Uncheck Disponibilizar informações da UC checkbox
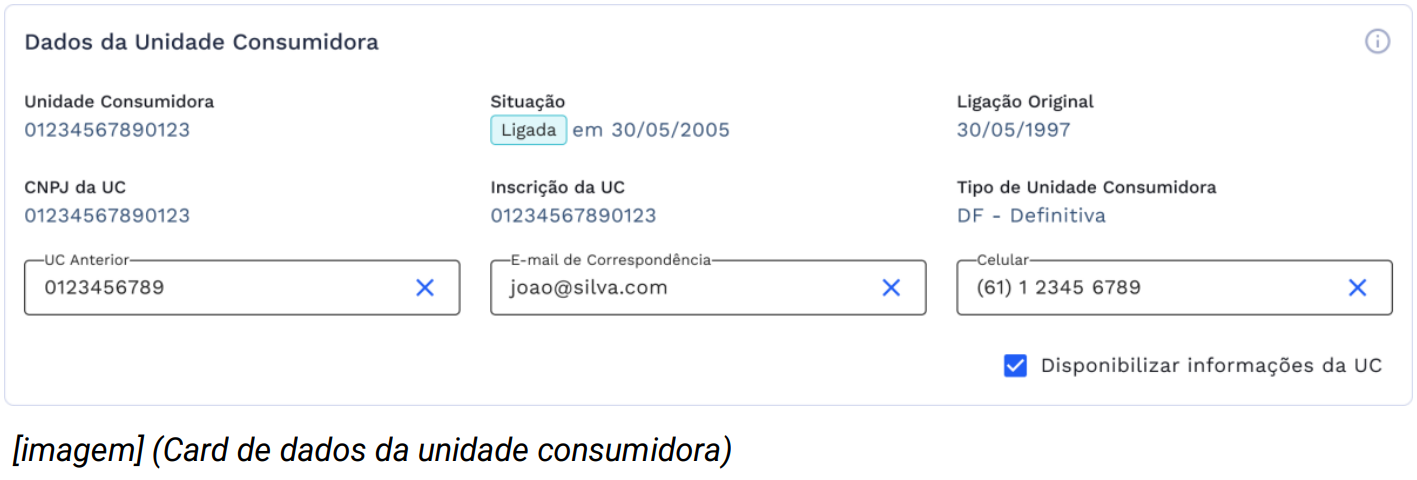This screenshot has width=1417, height=480. point(1015,366)
